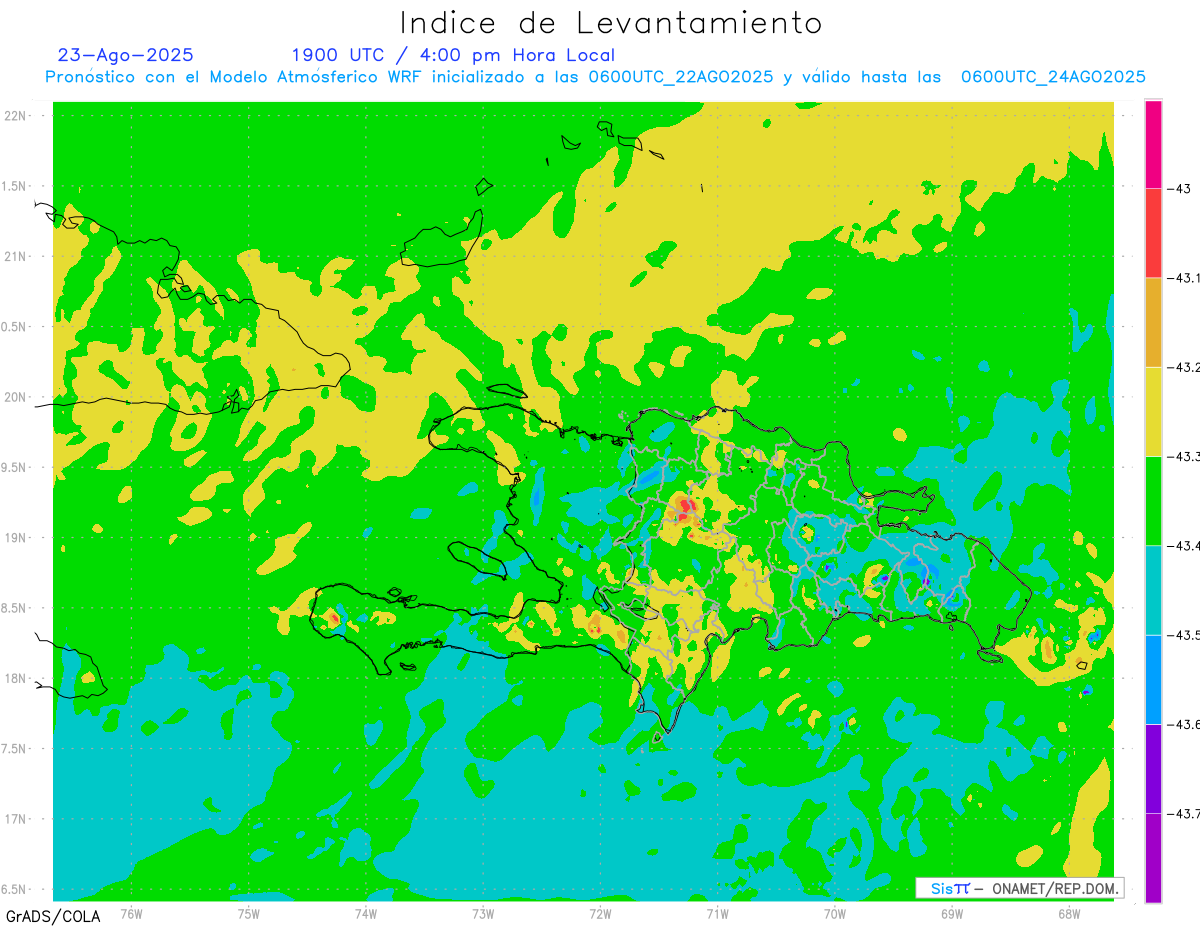Click the "21N" latitude label
Screen dimensions: 1200x927
(17, 256)
